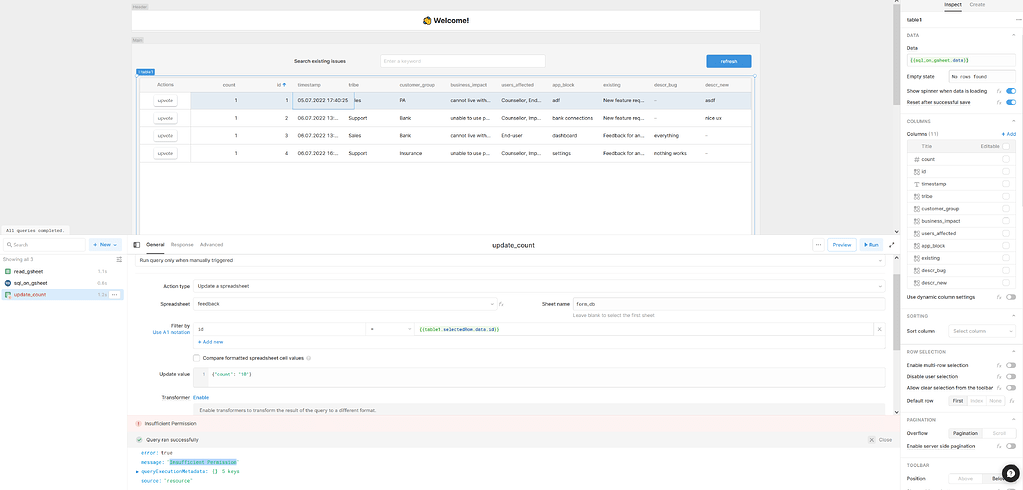
Task: Open the query's three-dot menu beside Preview
Action: coord(818,244)
